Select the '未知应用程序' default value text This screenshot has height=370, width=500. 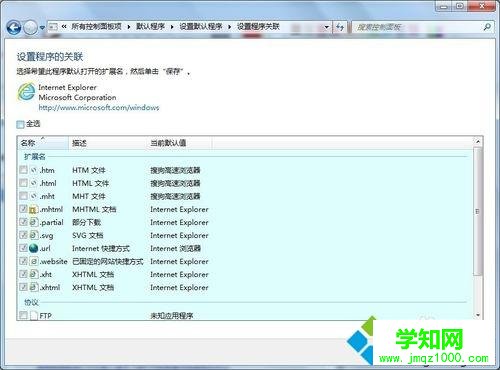point(172,315)
